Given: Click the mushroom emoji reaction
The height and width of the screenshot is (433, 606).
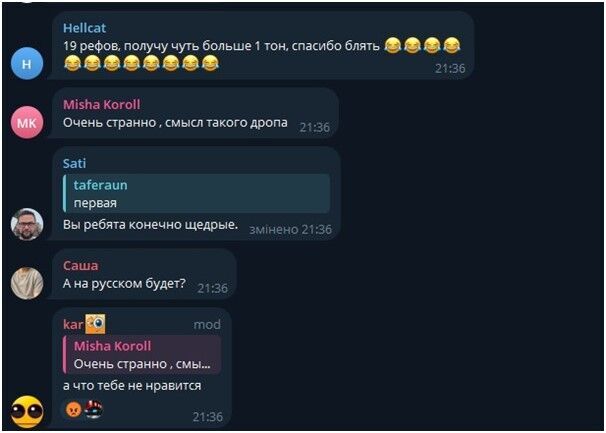Looking at the screenshot, I should click(x=94, y=409).
